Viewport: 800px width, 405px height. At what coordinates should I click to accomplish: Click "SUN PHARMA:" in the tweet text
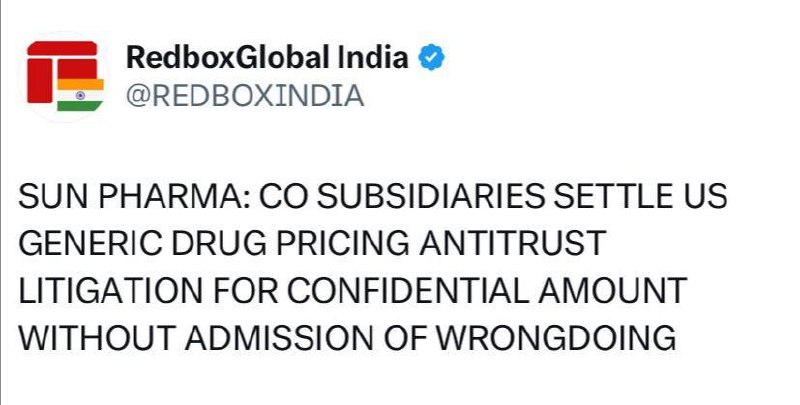pyautogui.click(x=134, y=196)
